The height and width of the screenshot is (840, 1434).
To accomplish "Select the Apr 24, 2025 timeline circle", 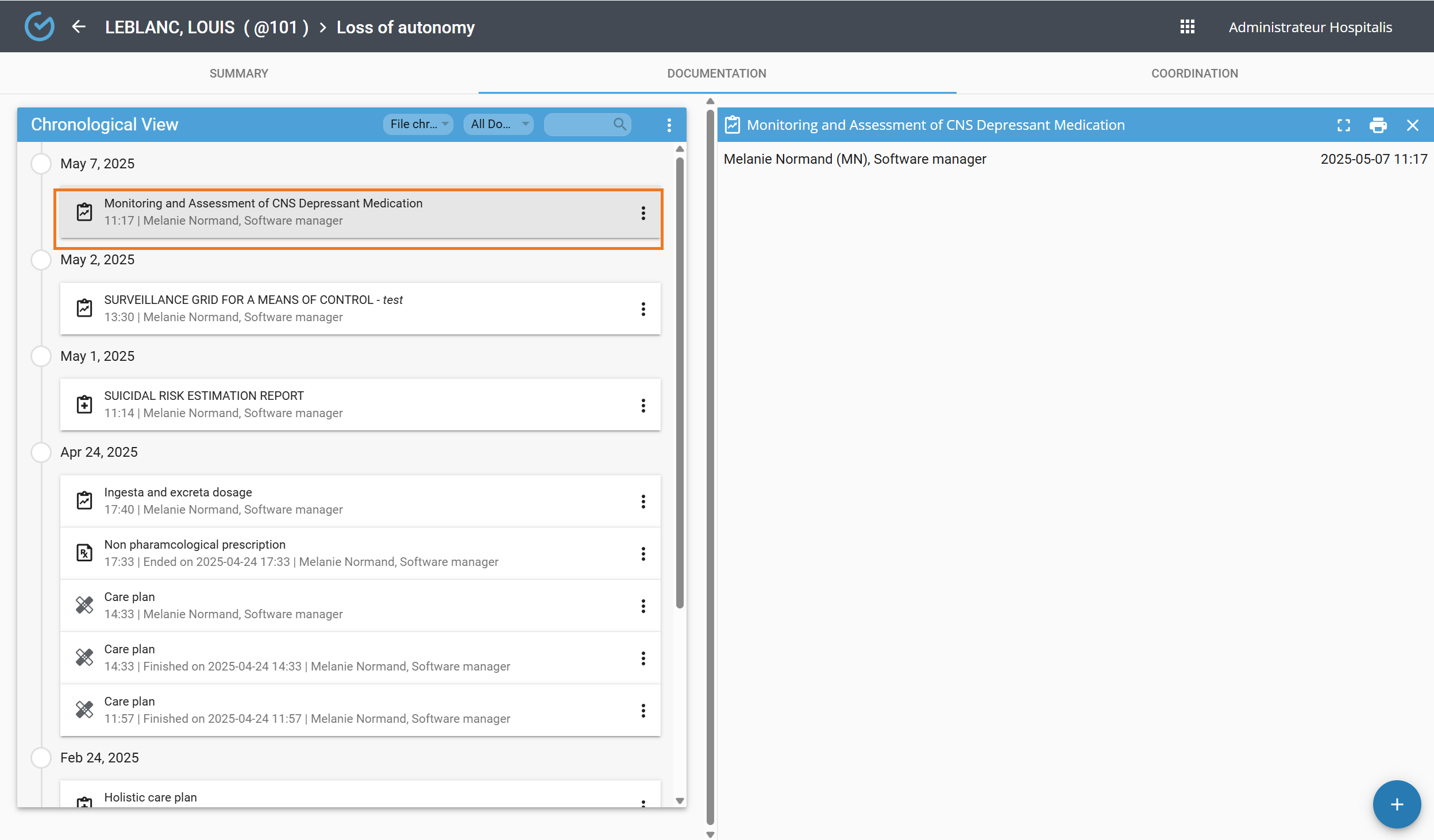I will click(41, 452).
